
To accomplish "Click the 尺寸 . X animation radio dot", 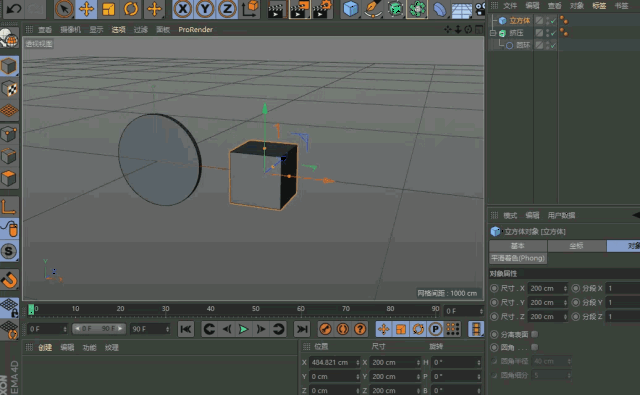I will click(494, 288).
